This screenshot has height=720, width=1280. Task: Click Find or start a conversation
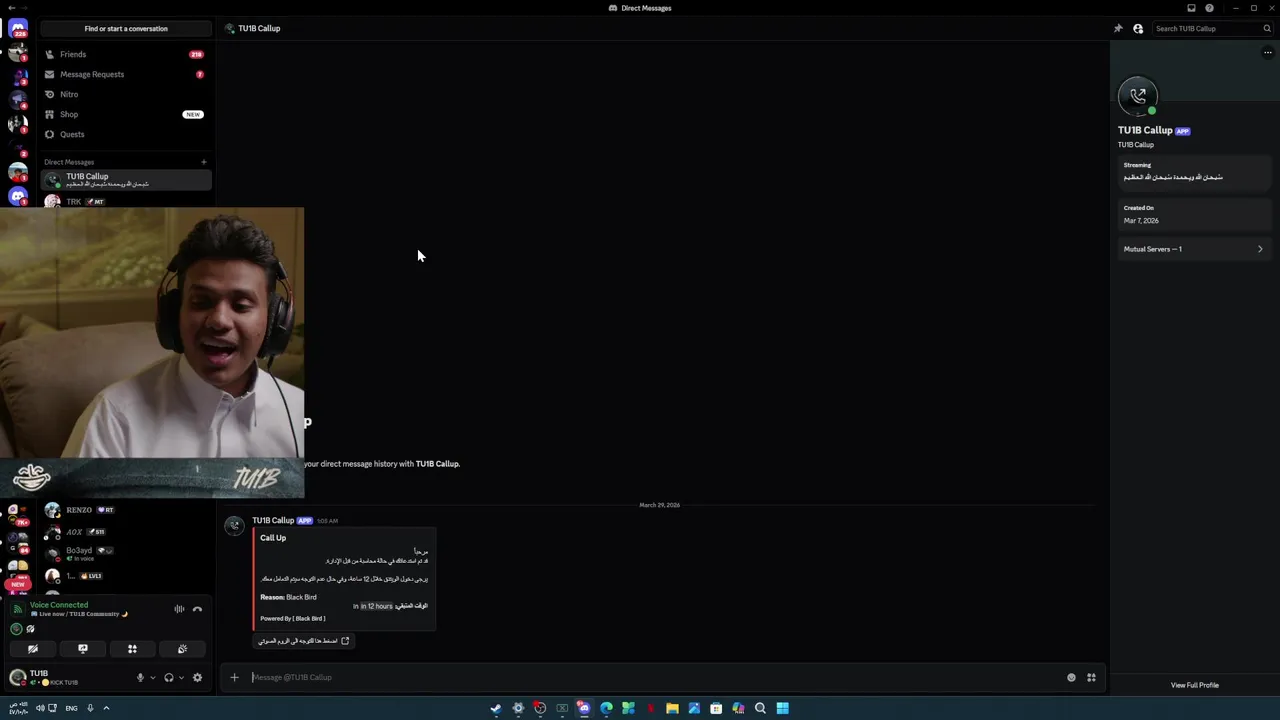(x=126, y=28)
